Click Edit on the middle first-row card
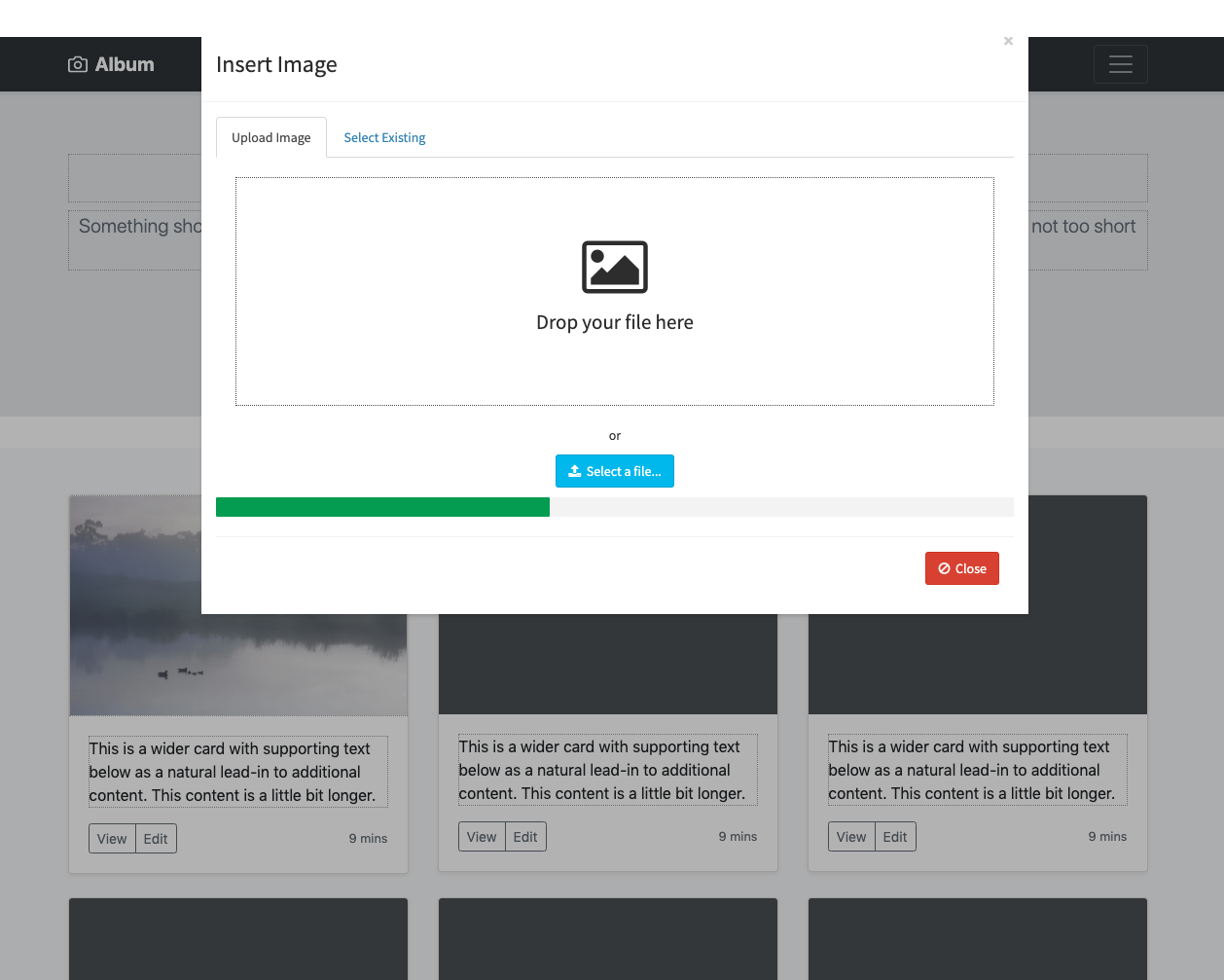Image resolution: width=1224 pixels, height=980 pixels. pos(525,837)
